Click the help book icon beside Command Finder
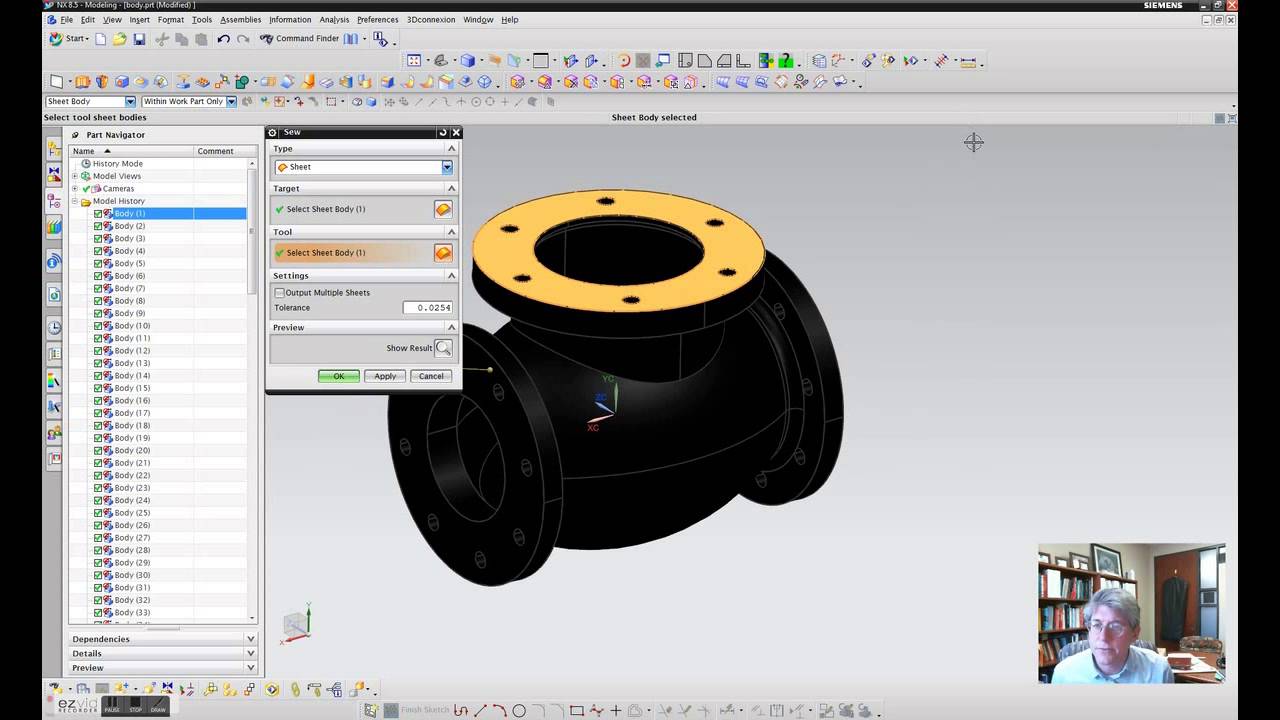 click(x=350, y=39)
